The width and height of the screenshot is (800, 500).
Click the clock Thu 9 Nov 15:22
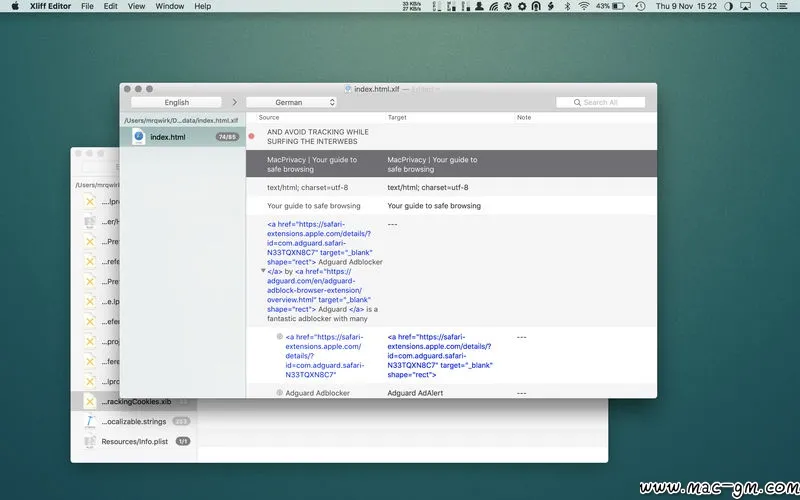(686, 6)
